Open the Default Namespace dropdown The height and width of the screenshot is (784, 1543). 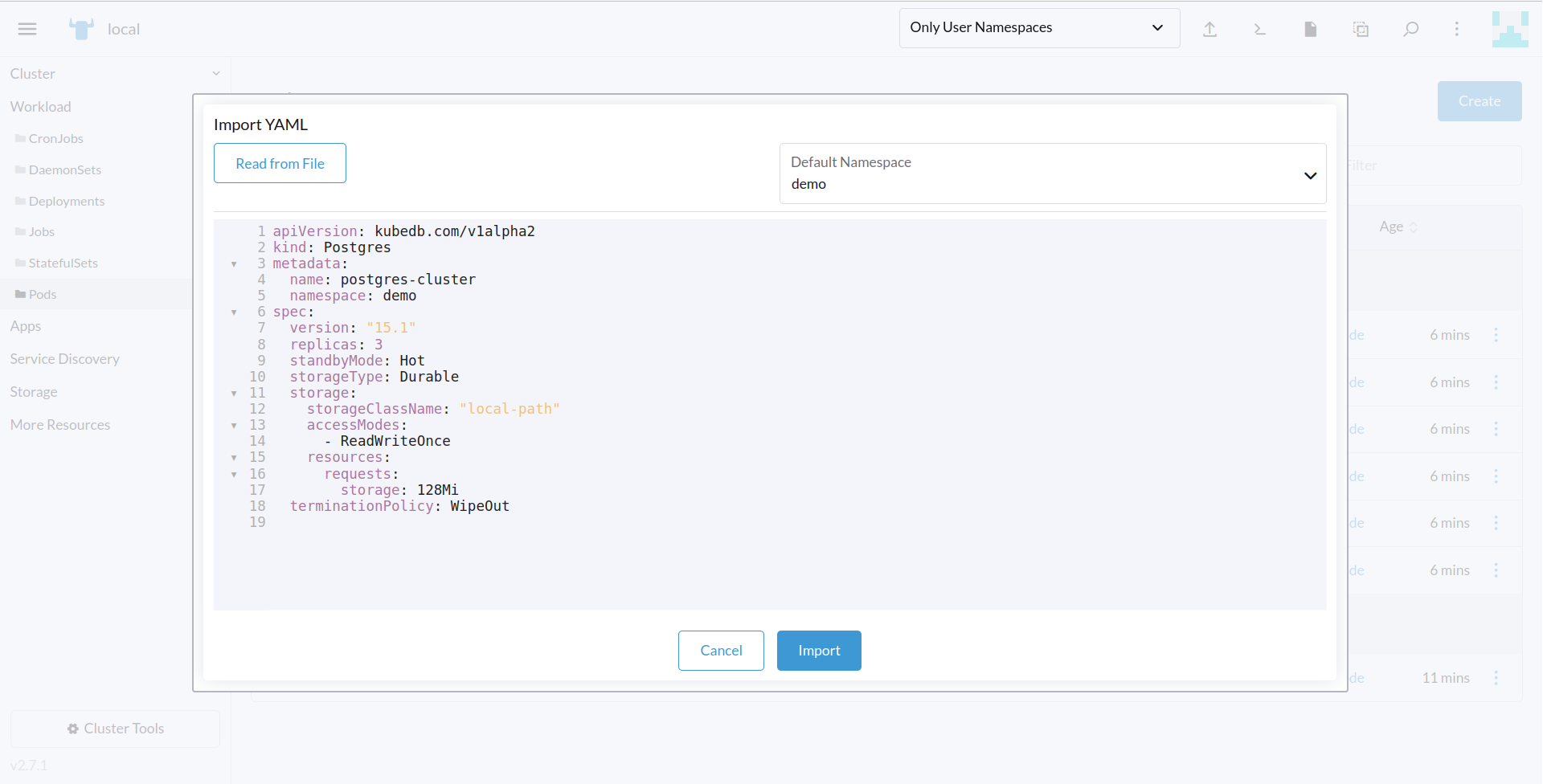pos(1052,174)
